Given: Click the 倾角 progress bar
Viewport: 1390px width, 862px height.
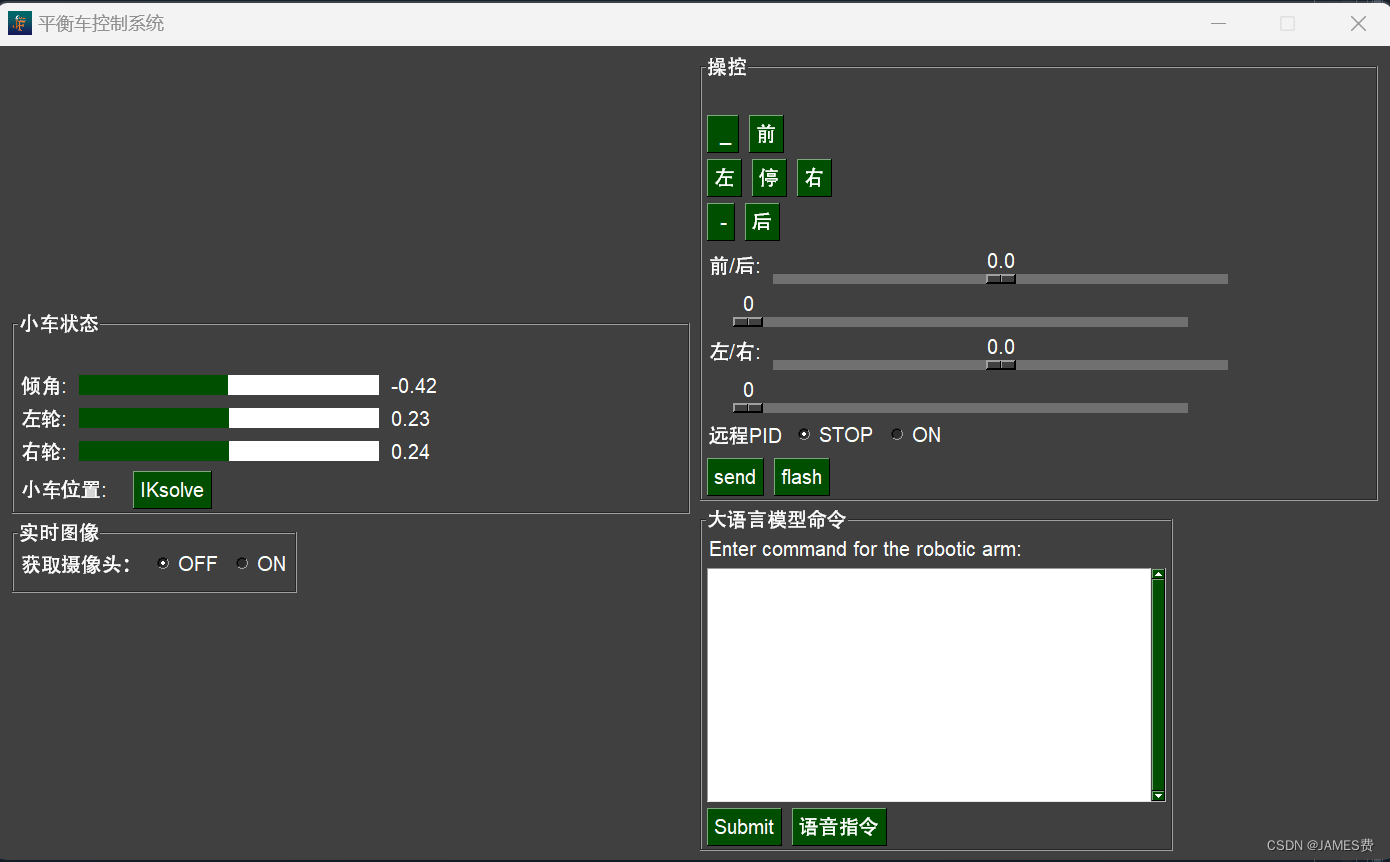Looking at the screenshot, I should [x=229, y=385].
